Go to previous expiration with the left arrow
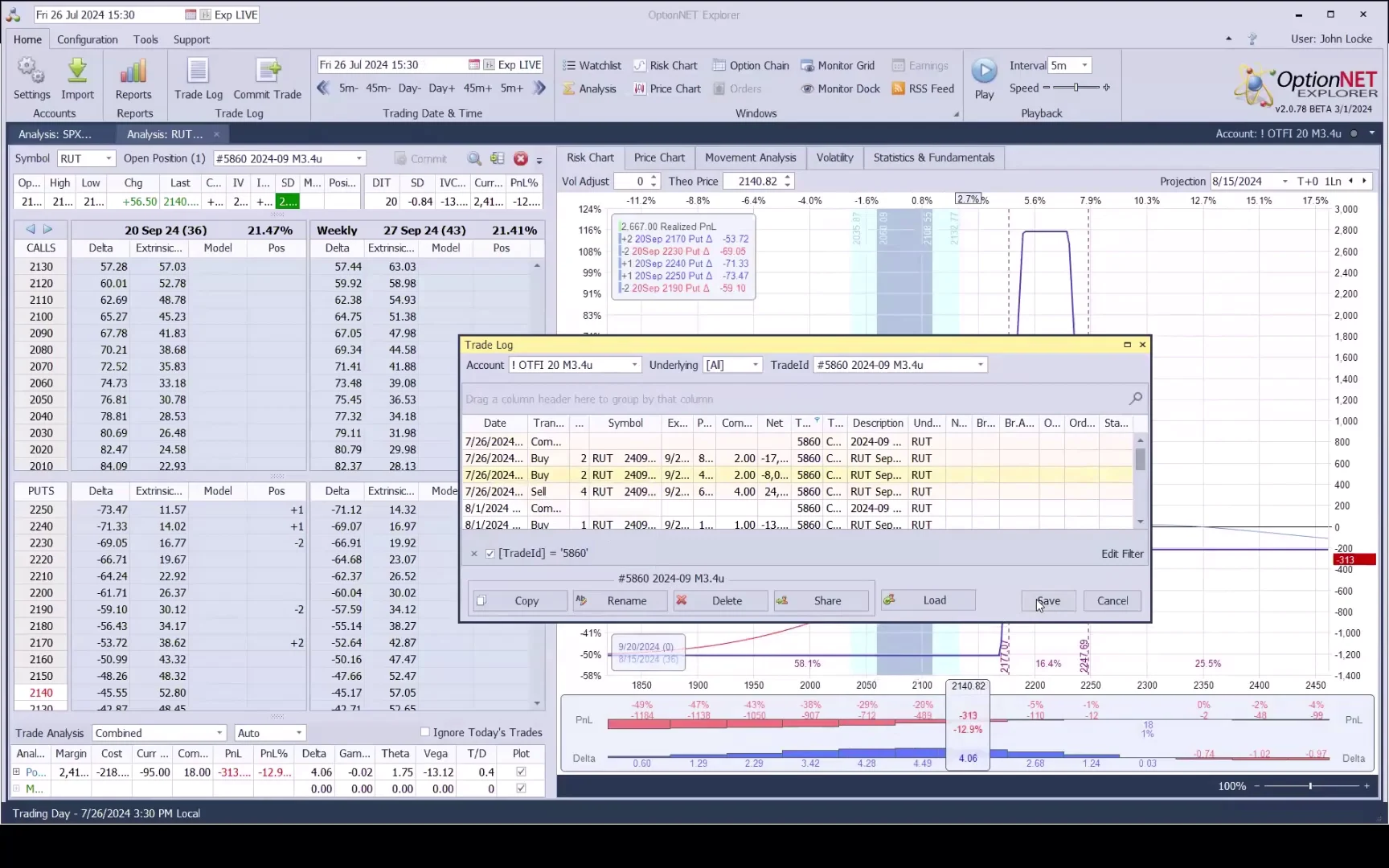1389x868 pixels. 31,230
